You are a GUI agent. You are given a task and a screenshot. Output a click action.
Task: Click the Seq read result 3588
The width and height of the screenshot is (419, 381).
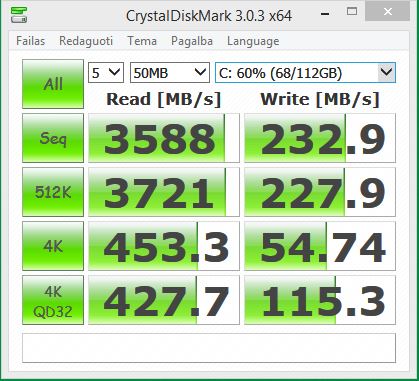coord(164,138)
